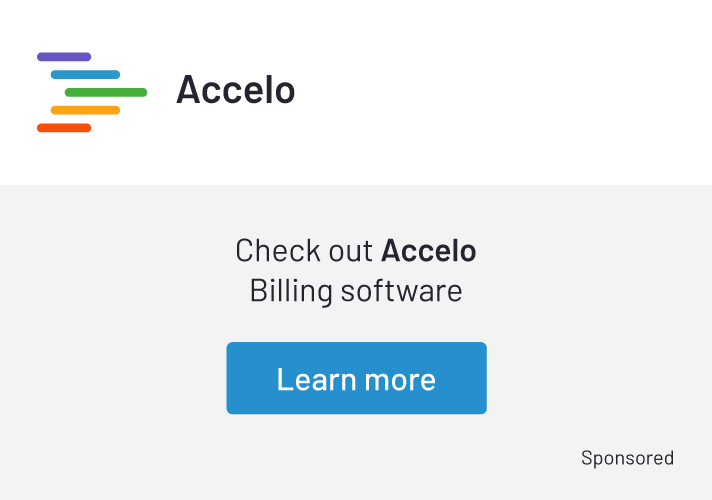Click the word Learn on the blue button
Viewport: 712px width, 500px height.
(316, 379)
